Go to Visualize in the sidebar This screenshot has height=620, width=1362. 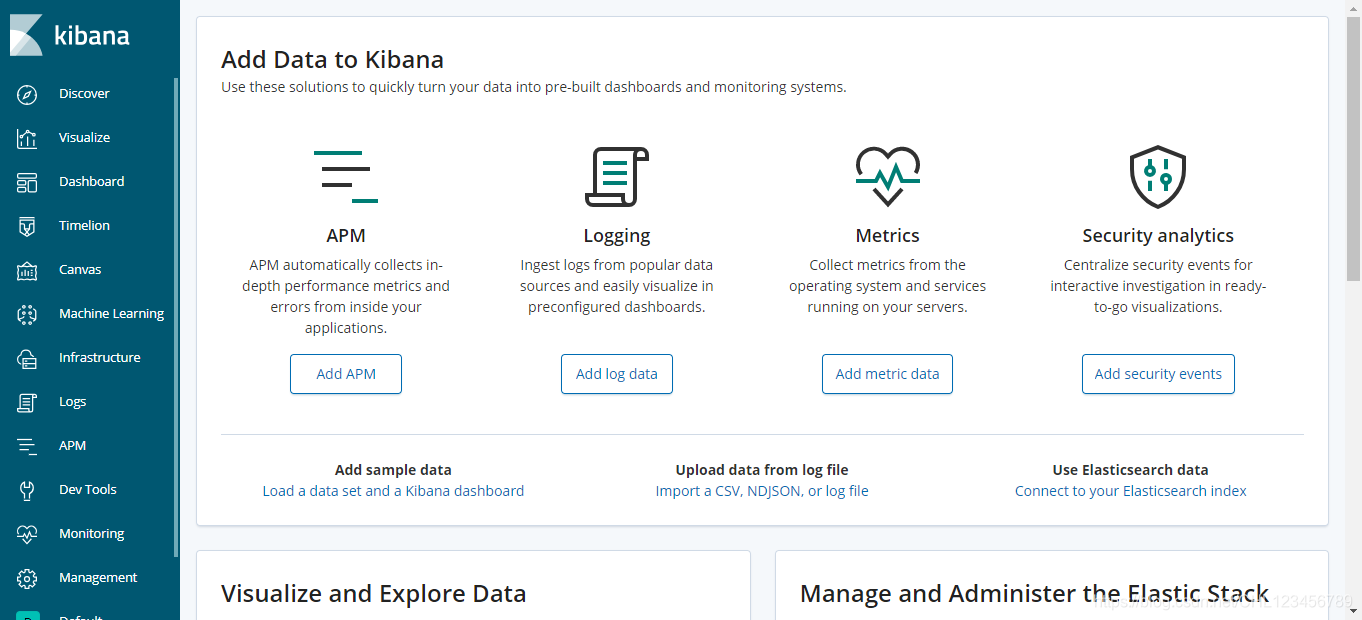coord(84,138)
